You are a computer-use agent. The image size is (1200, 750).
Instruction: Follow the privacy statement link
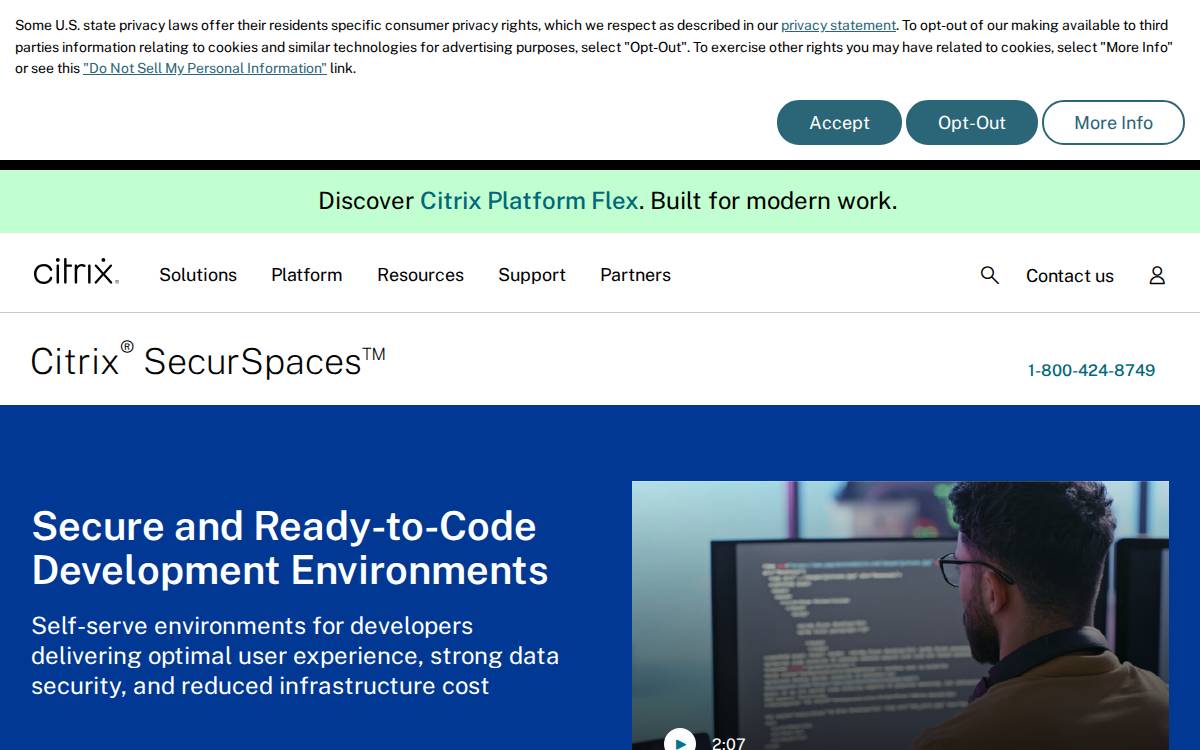pos(838,26)
